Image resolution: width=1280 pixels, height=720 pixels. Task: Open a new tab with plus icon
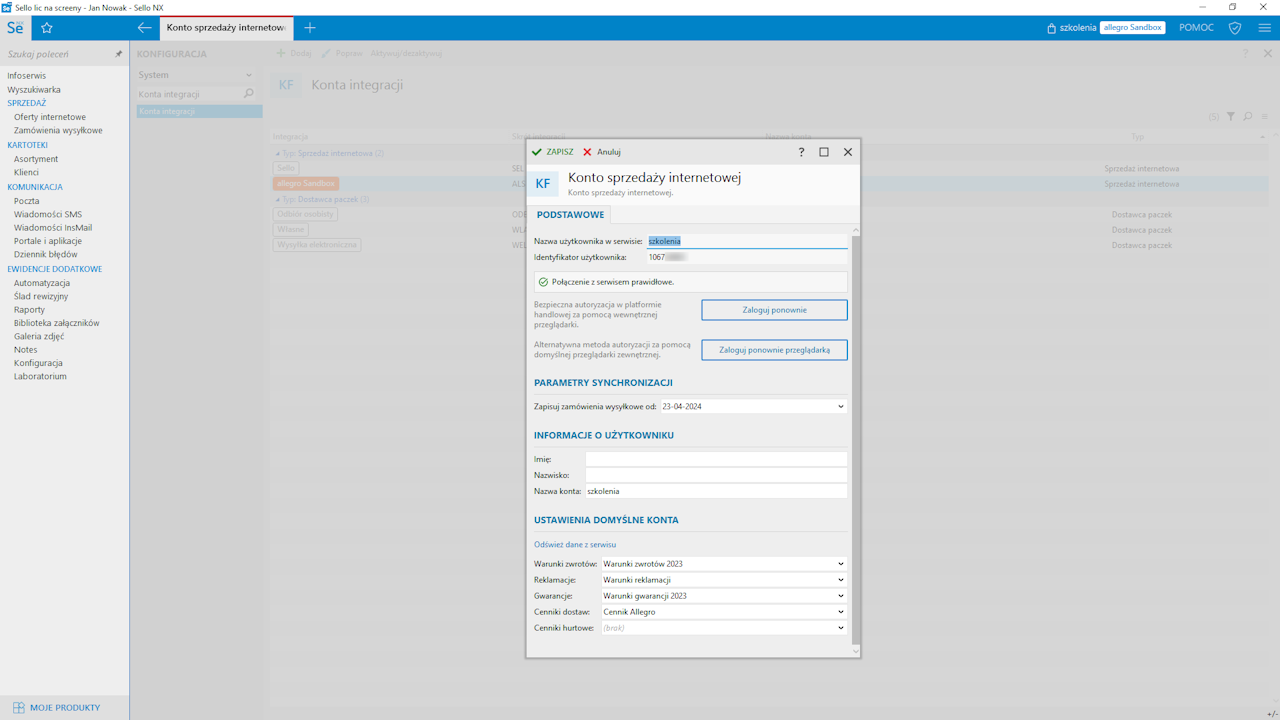click(x=310, y=28)
